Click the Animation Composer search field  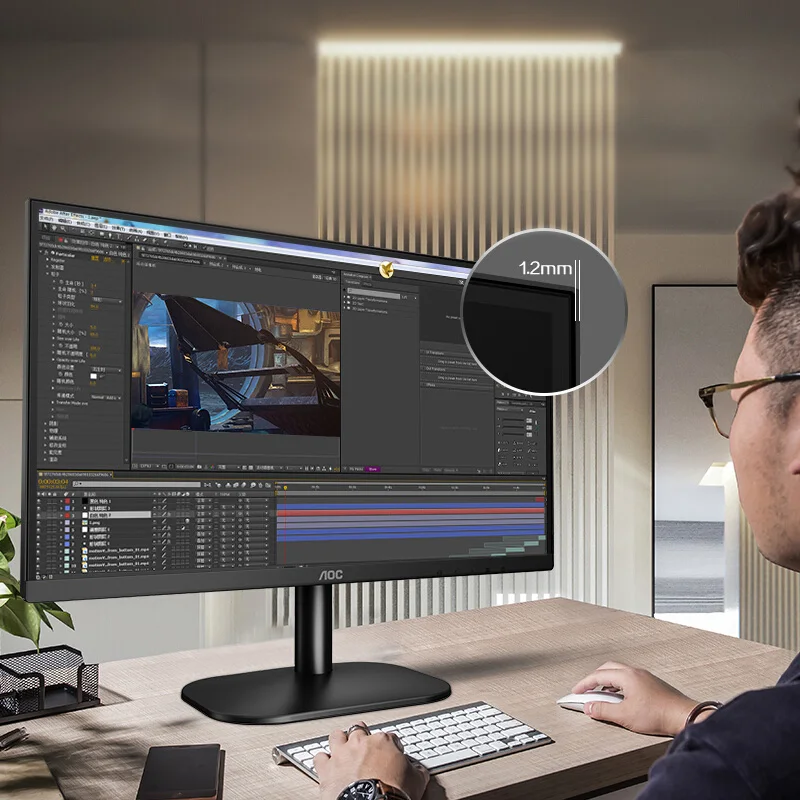(x=373, y=293)
